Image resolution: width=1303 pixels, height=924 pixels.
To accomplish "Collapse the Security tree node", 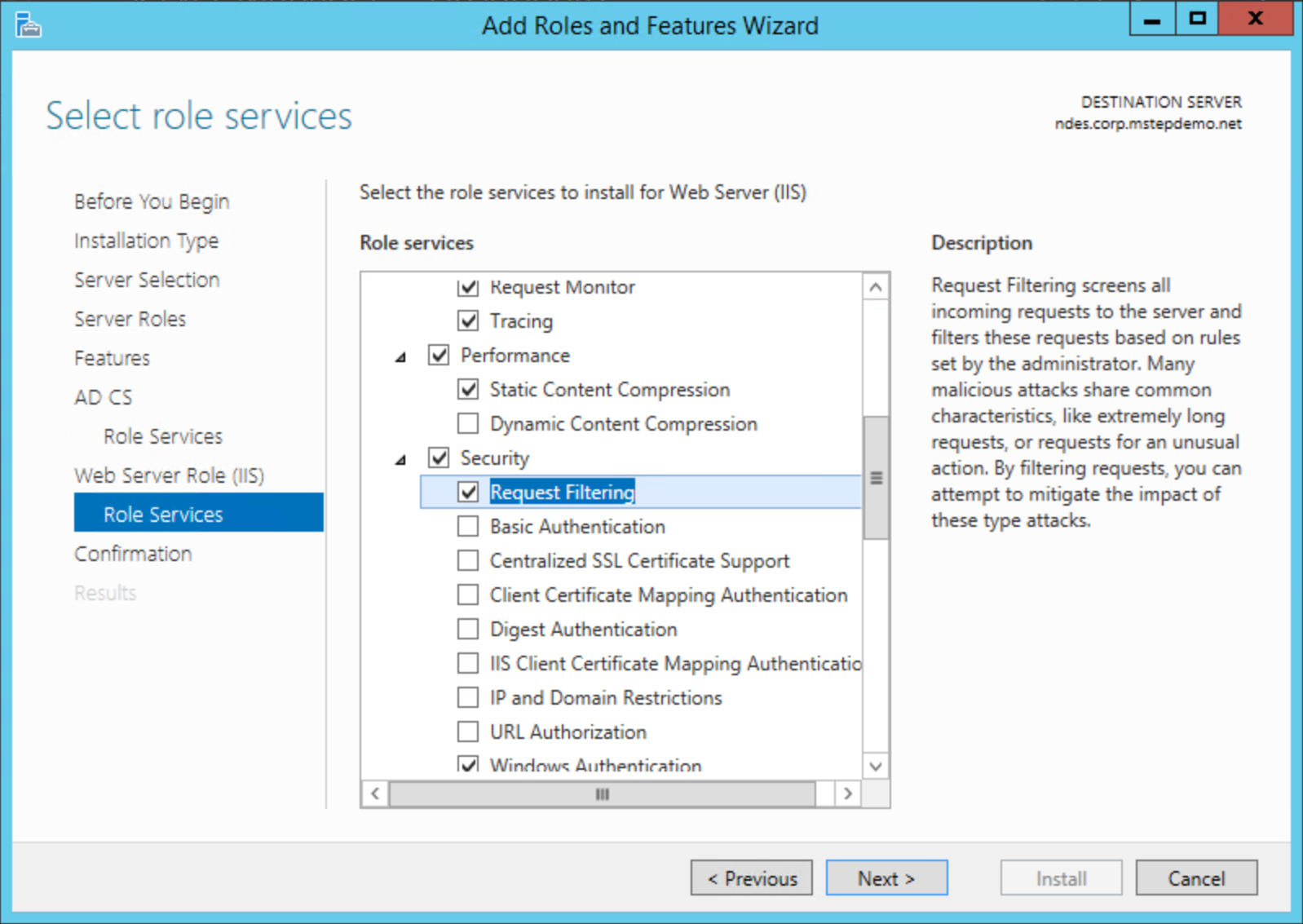I will (400, 460).
